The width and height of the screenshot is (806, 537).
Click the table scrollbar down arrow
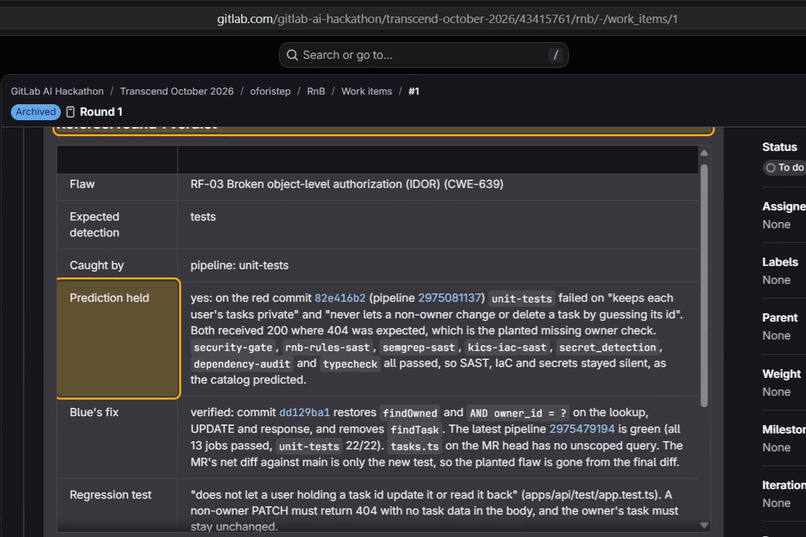pos(704,525)
